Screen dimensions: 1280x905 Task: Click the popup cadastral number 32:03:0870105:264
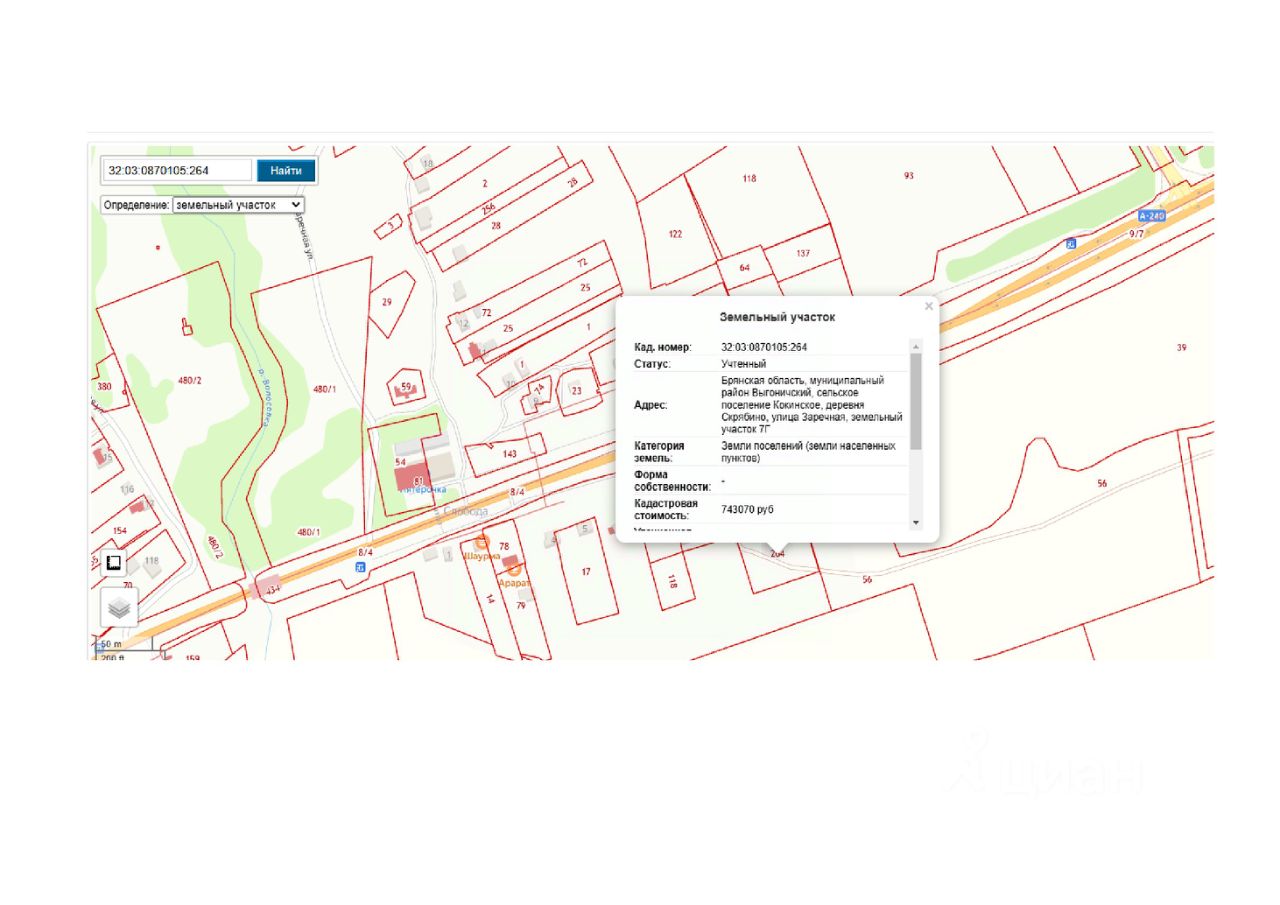click(x=764, y=347)
